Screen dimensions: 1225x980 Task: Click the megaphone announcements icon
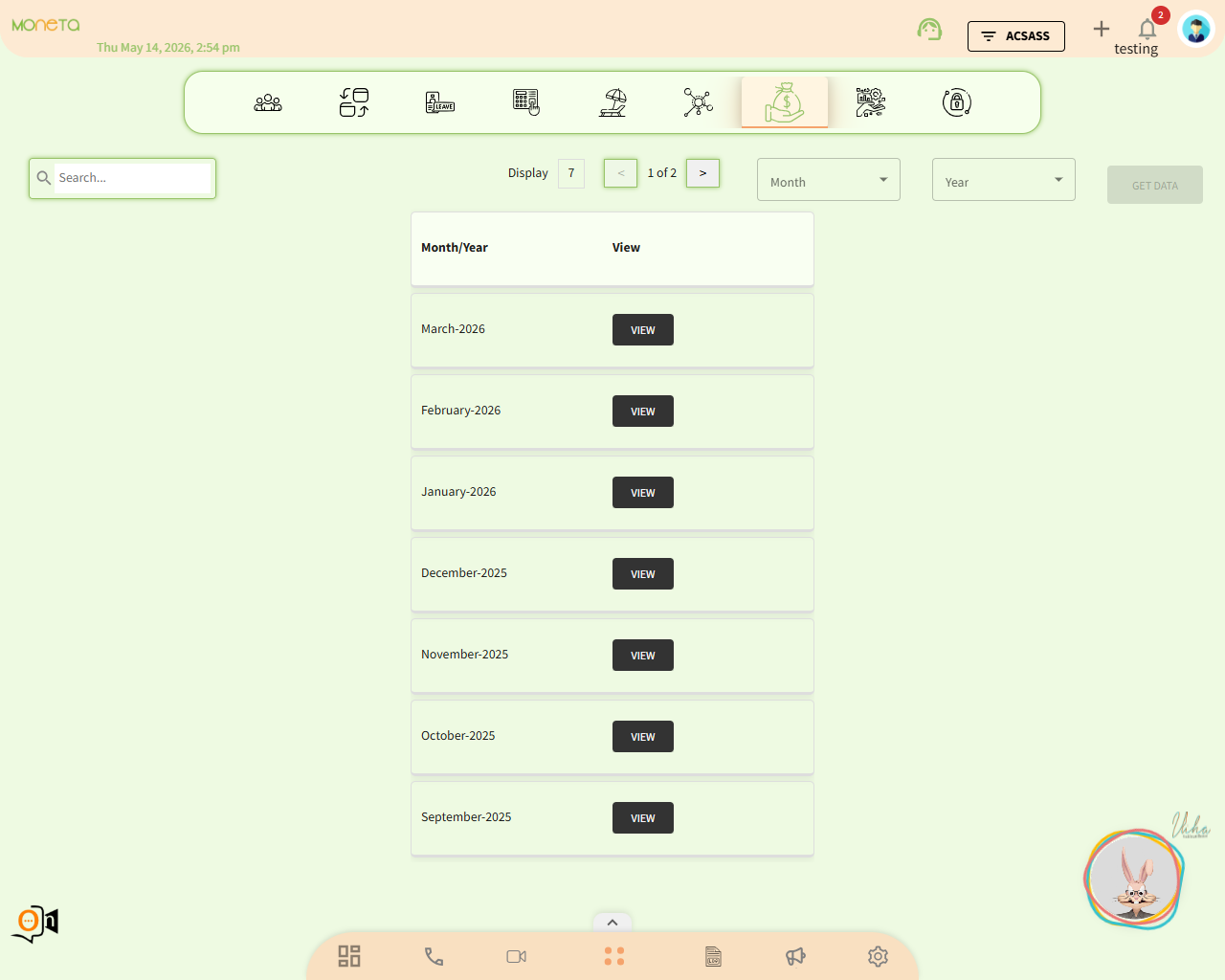coord(795,956)
